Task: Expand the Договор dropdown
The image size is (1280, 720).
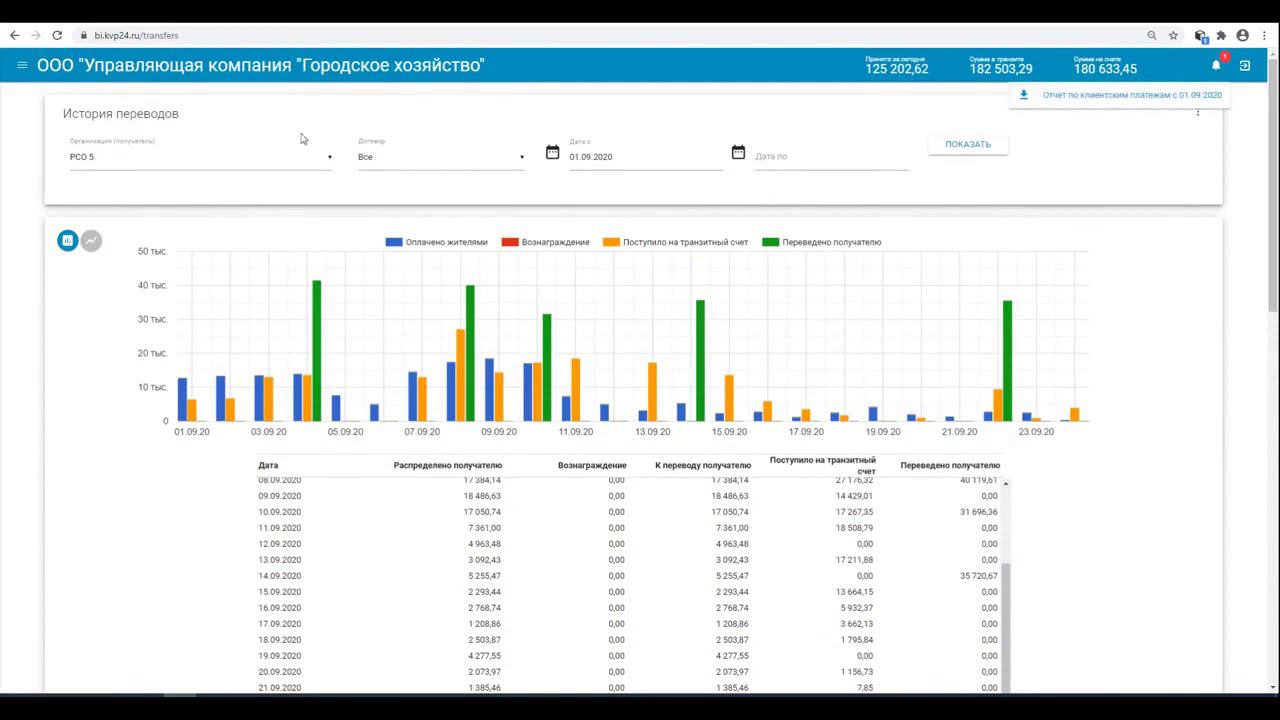Action: click(441, 157)
